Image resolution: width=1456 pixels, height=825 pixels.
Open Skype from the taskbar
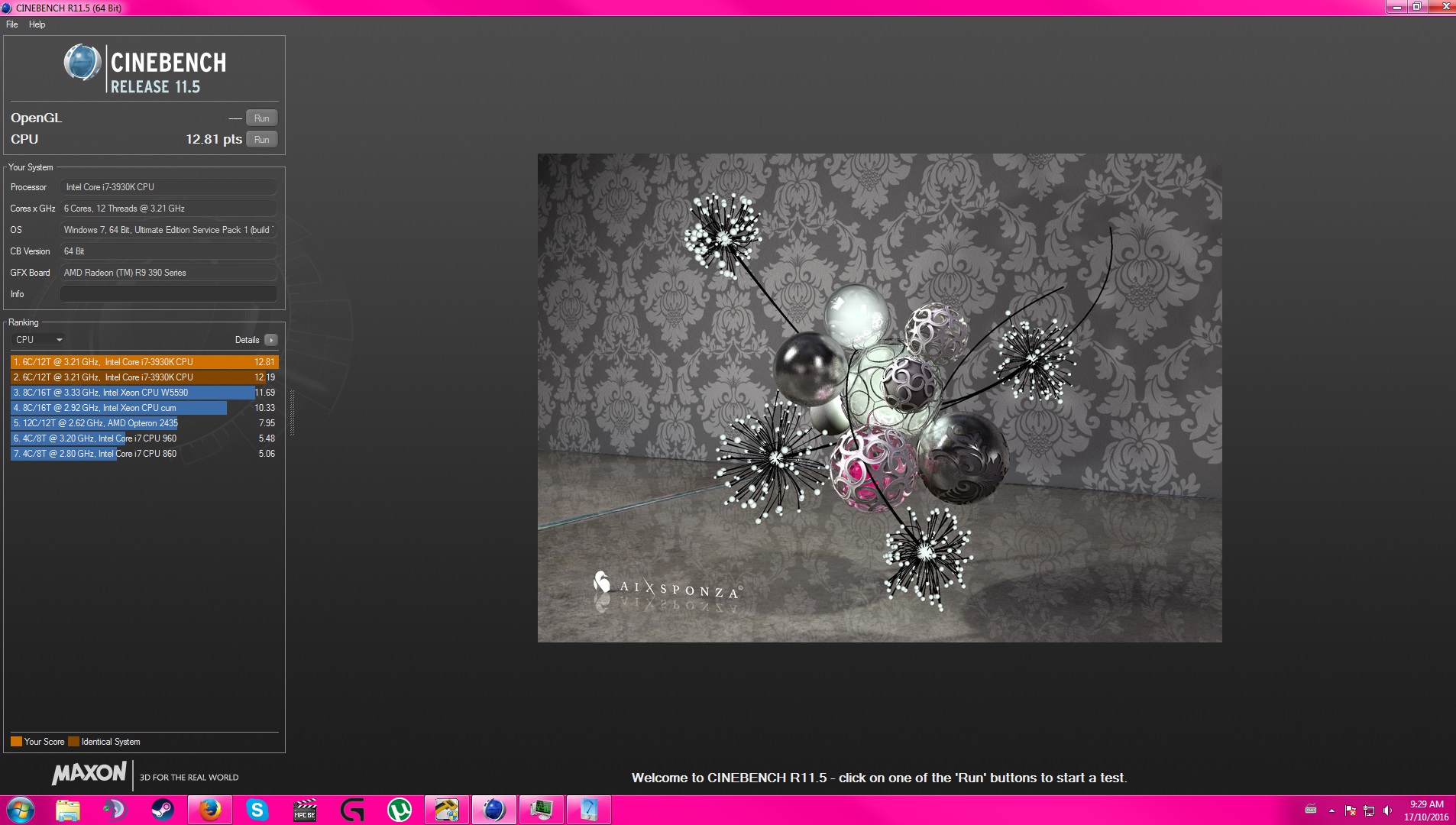tap(257, 810)
